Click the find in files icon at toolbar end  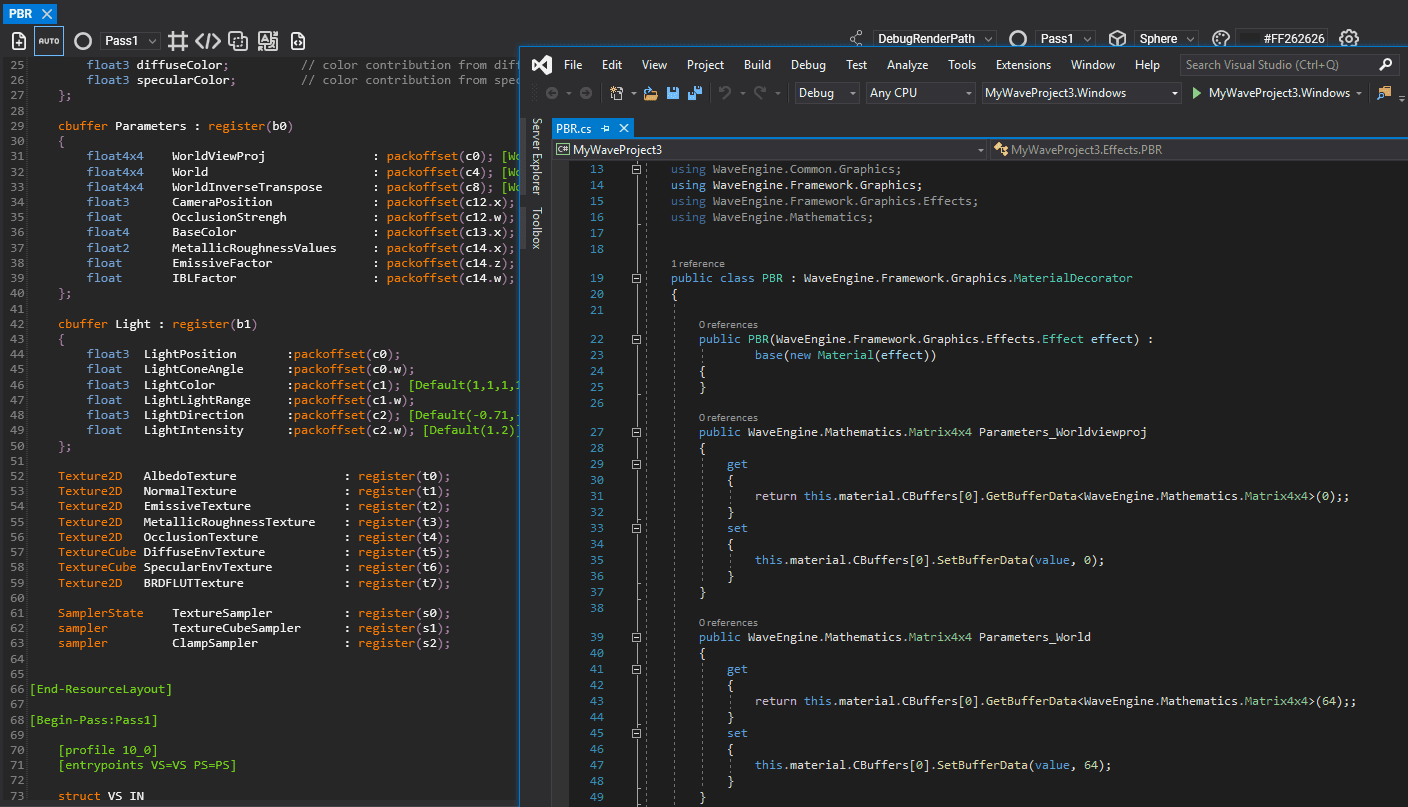(1384, 93)
